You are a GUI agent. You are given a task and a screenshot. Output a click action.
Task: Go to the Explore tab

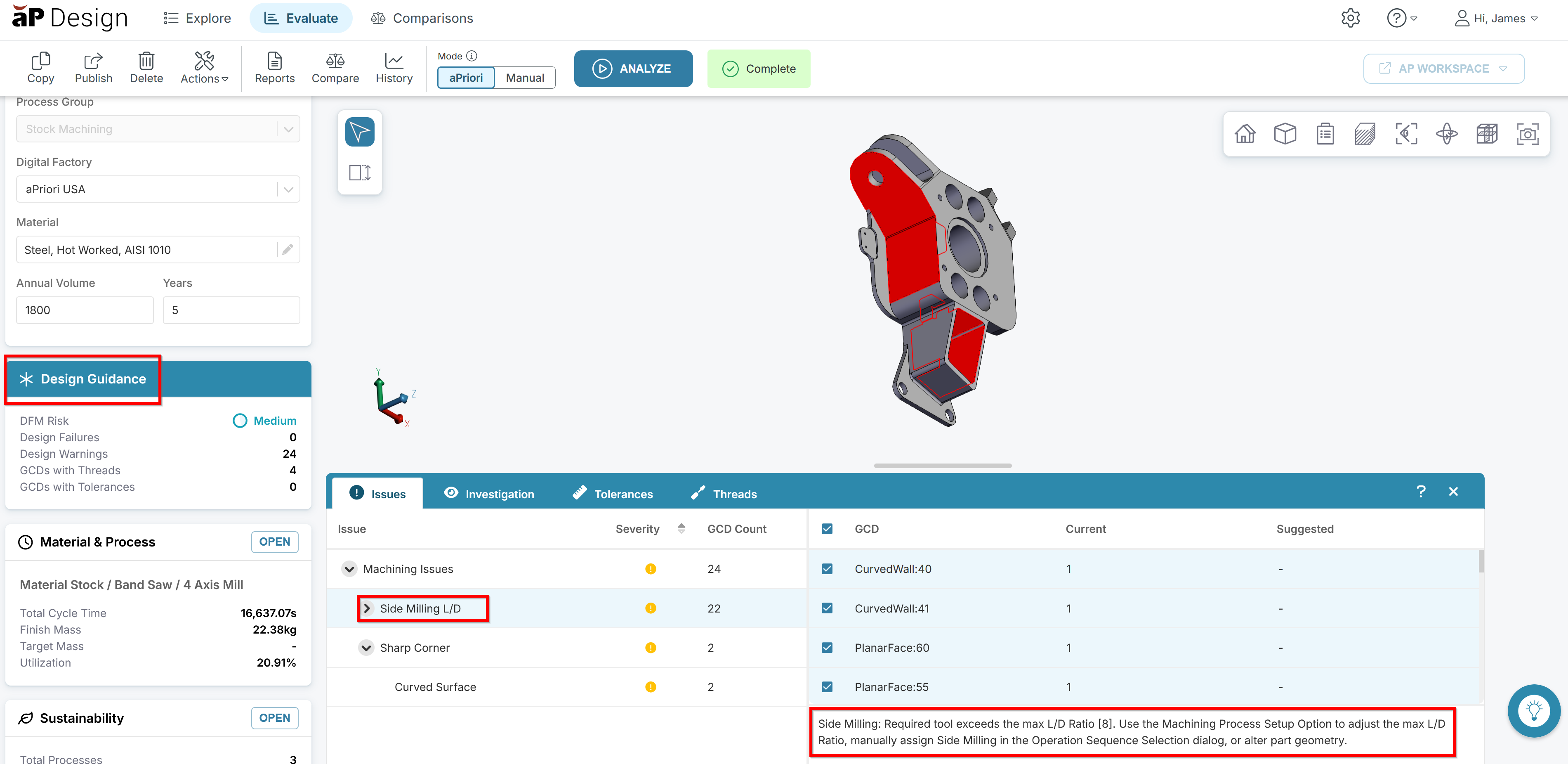(x=197, y=18)
